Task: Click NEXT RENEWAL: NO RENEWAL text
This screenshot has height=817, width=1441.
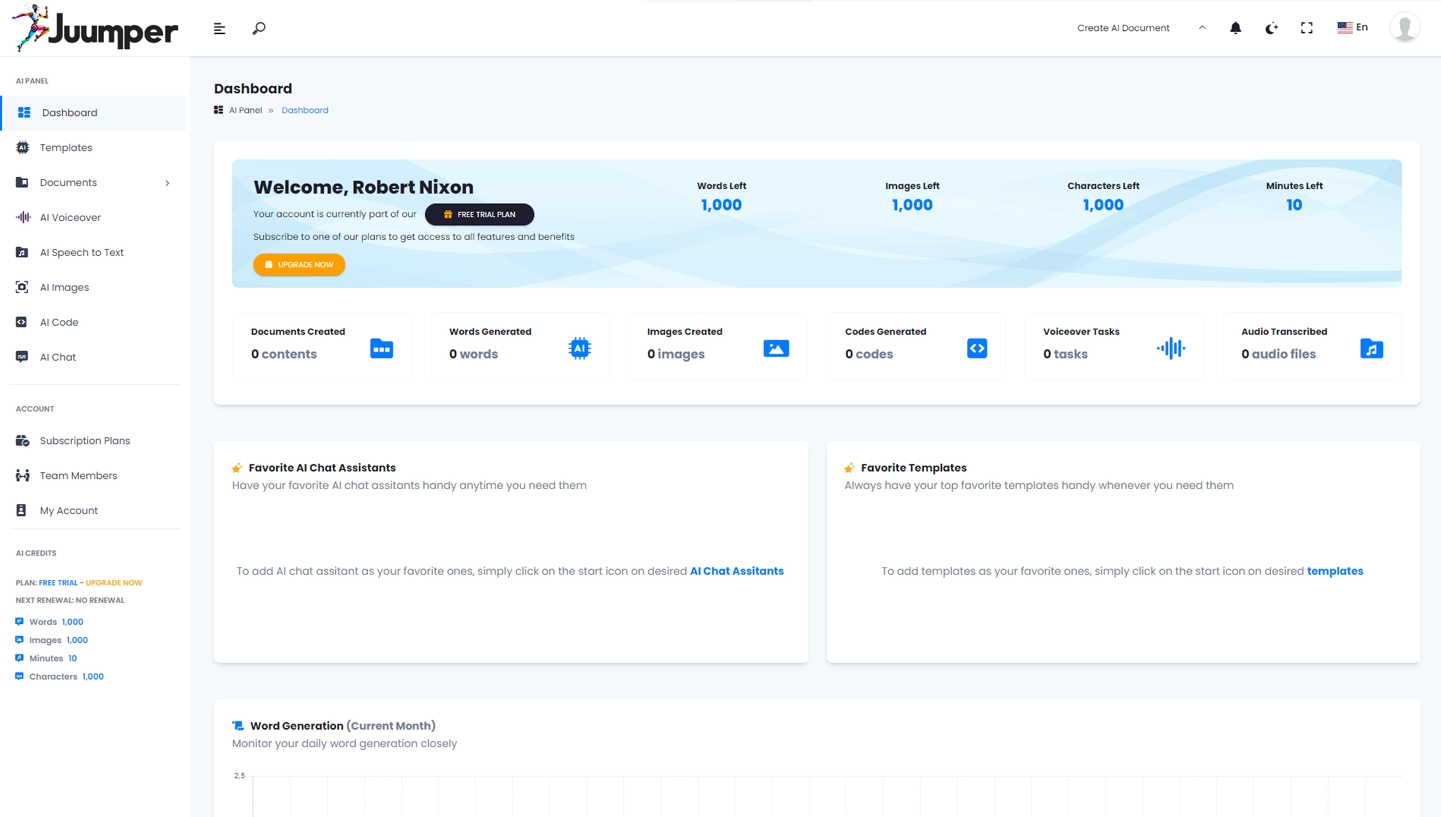Action: (70, 601)
